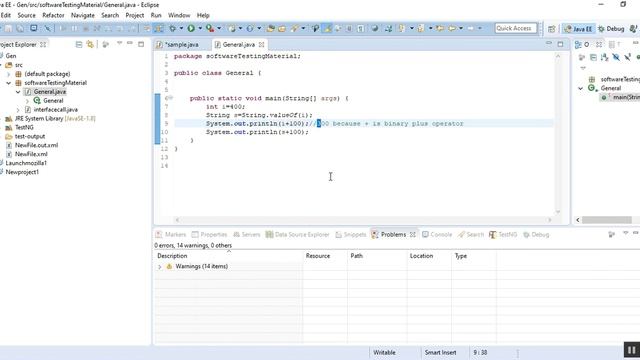The width and height of the screenshot is (640, 360).
Task: Click the editor horizontal scrollbar
Action: pos(363,220)
